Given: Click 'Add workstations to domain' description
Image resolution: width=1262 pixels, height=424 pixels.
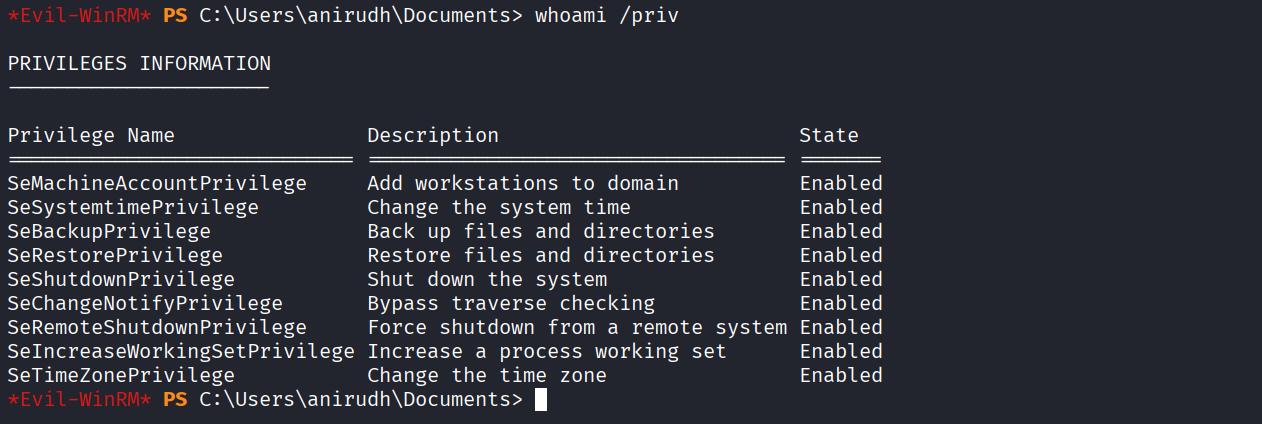Looking at the screenshot, I should [x=523, y=184].
